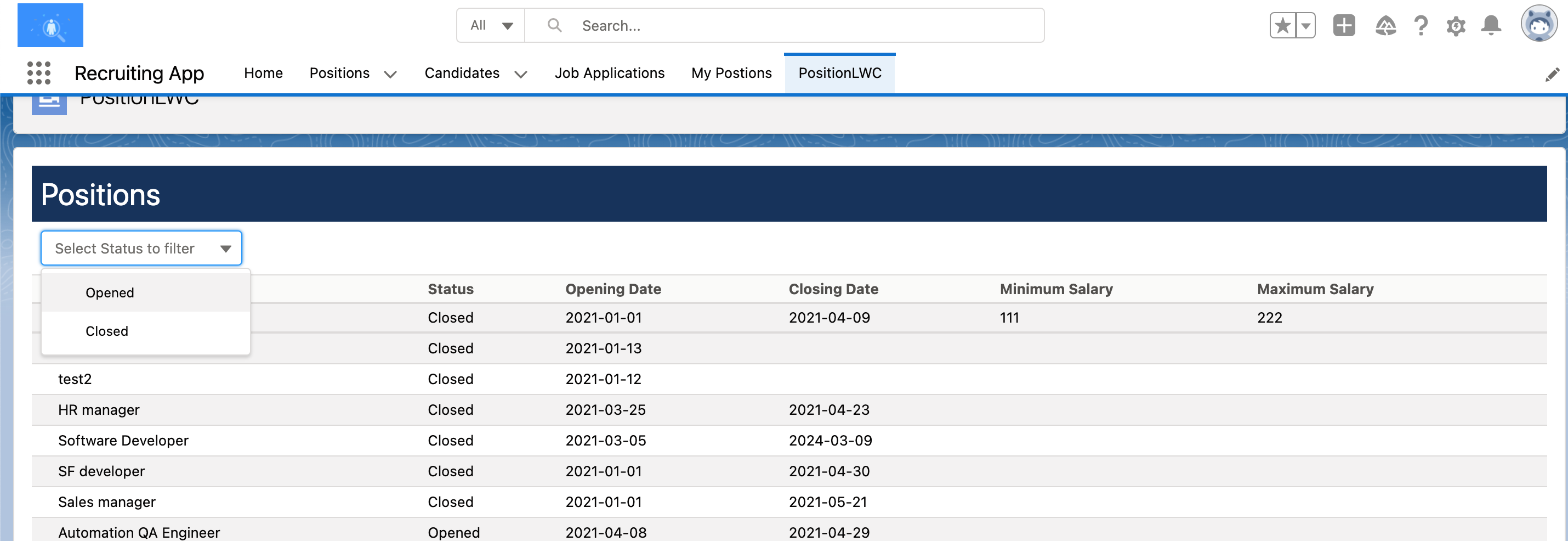Open the user profile avatar
The width and height of the screenshot is (1568, 541).
click(x=1538, y=24)
